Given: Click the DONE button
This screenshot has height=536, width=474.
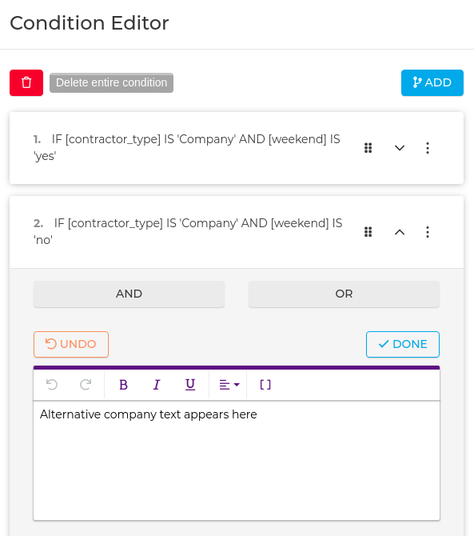Looking at the screenshot, I should click(403, 344).
